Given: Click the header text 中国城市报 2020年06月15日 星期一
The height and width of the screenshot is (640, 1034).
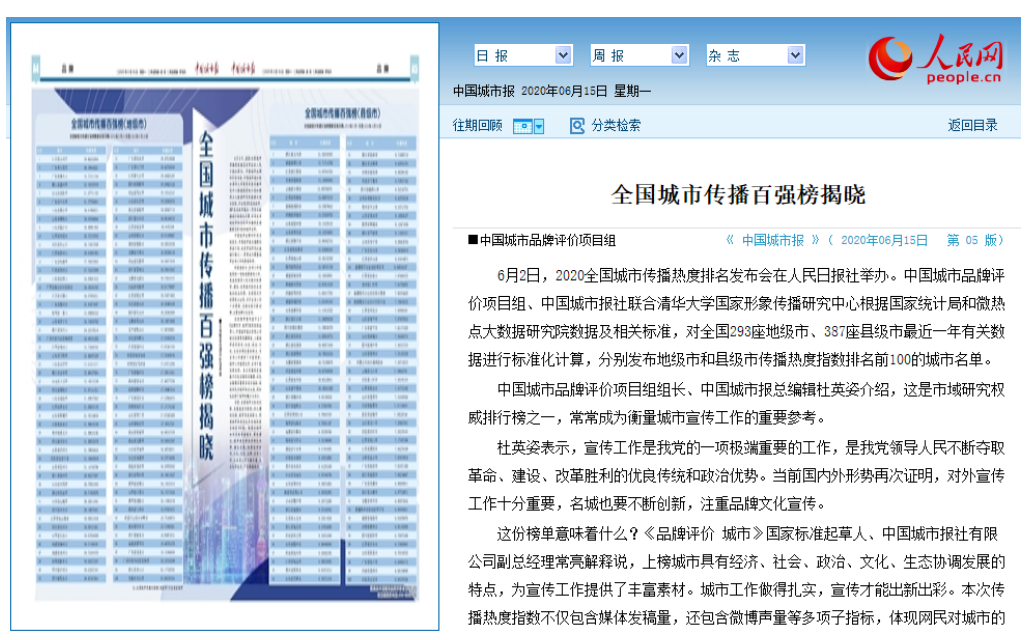Looking at the screenshot, I should tap(552, 91).
